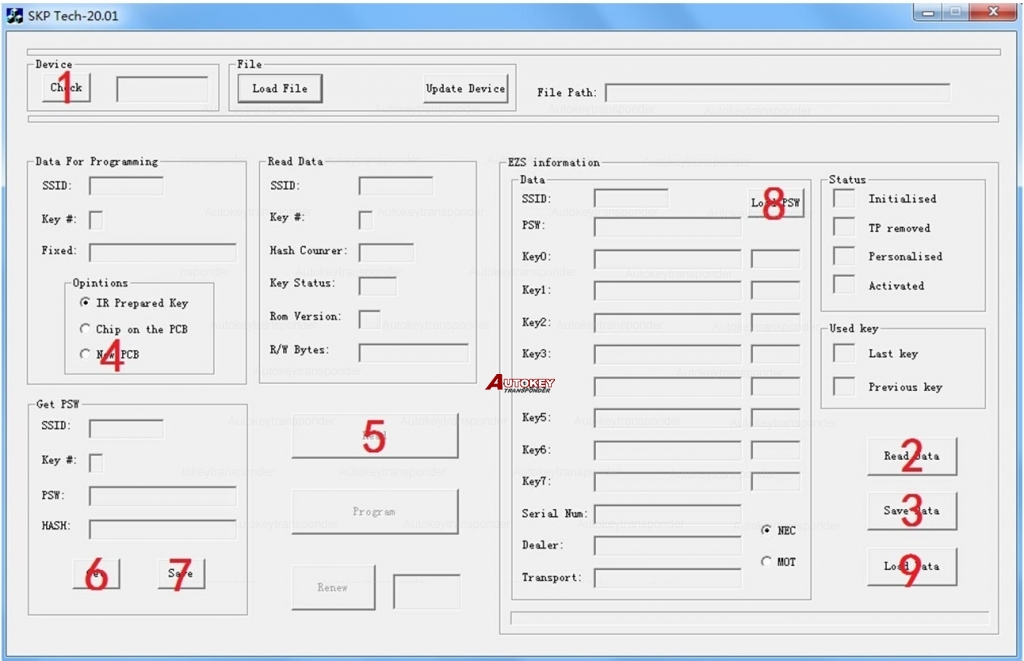Check the Previous key box
1024x661 pixels.
[x=845, y=387]
